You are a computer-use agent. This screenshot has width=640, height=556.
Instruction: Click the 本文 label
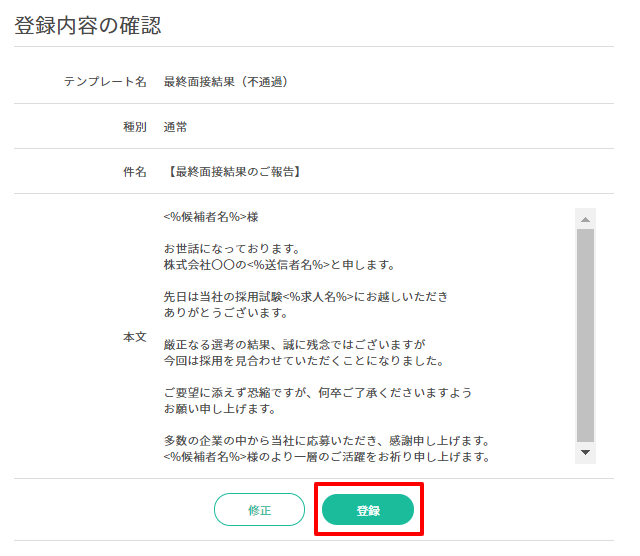click(134, 337)
